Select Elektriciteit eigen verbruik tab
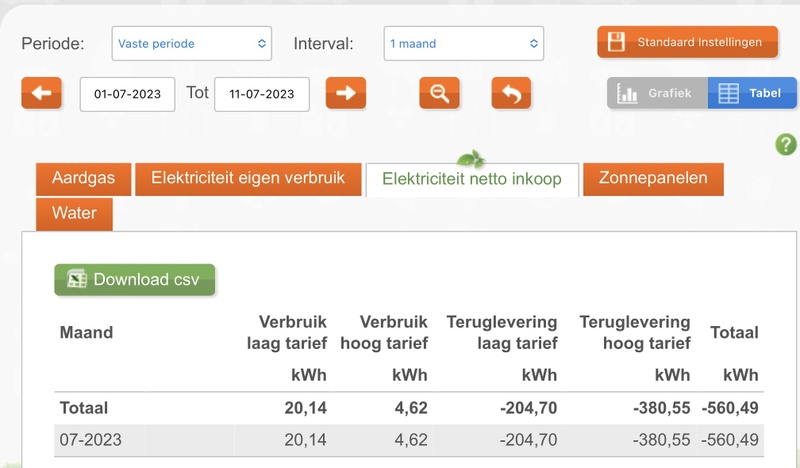 248,179
